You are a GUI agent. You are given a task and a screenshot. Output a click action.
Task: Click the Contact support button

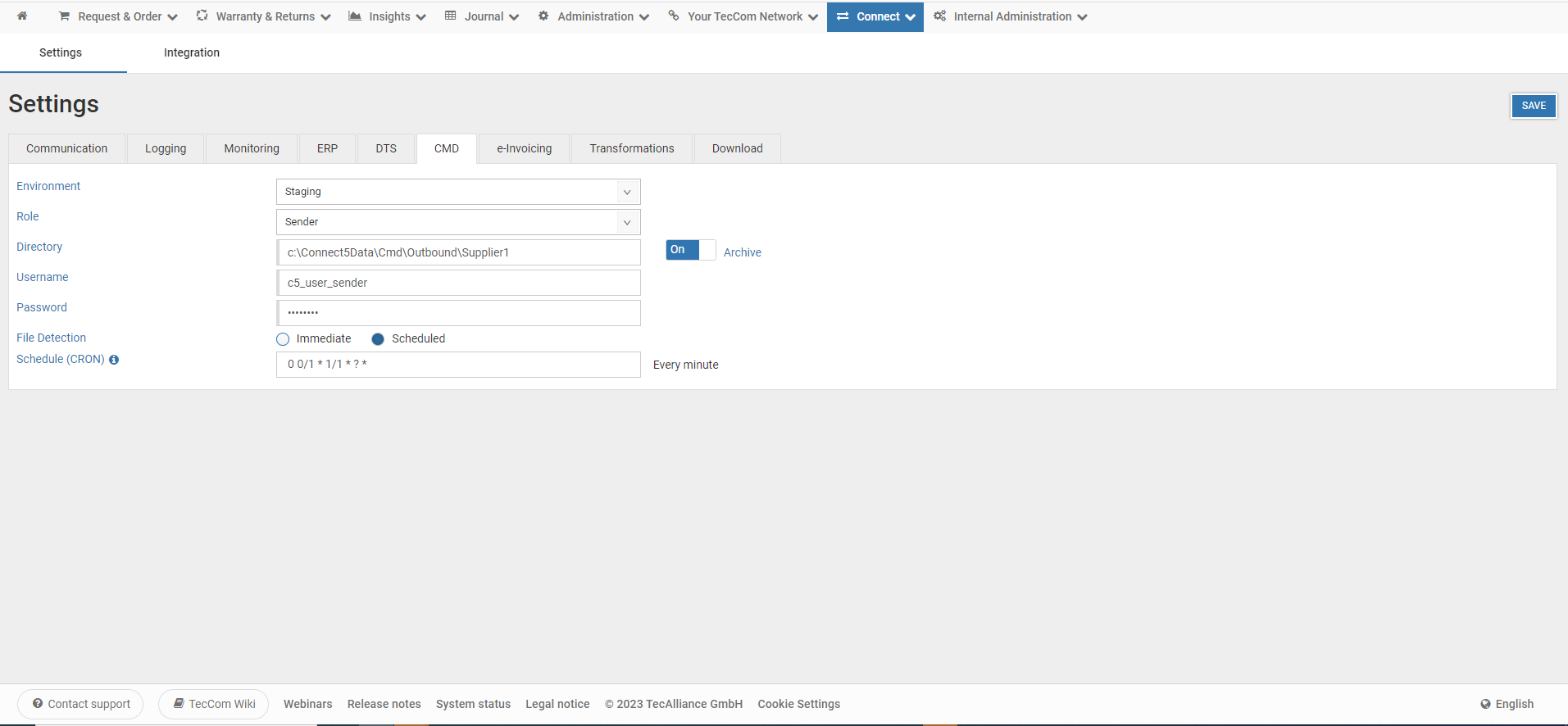80,704
